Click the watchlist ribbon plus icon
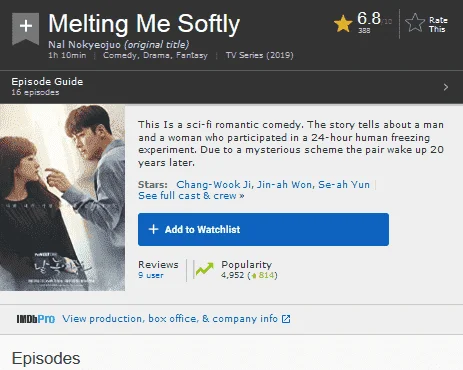 point(26,28)
